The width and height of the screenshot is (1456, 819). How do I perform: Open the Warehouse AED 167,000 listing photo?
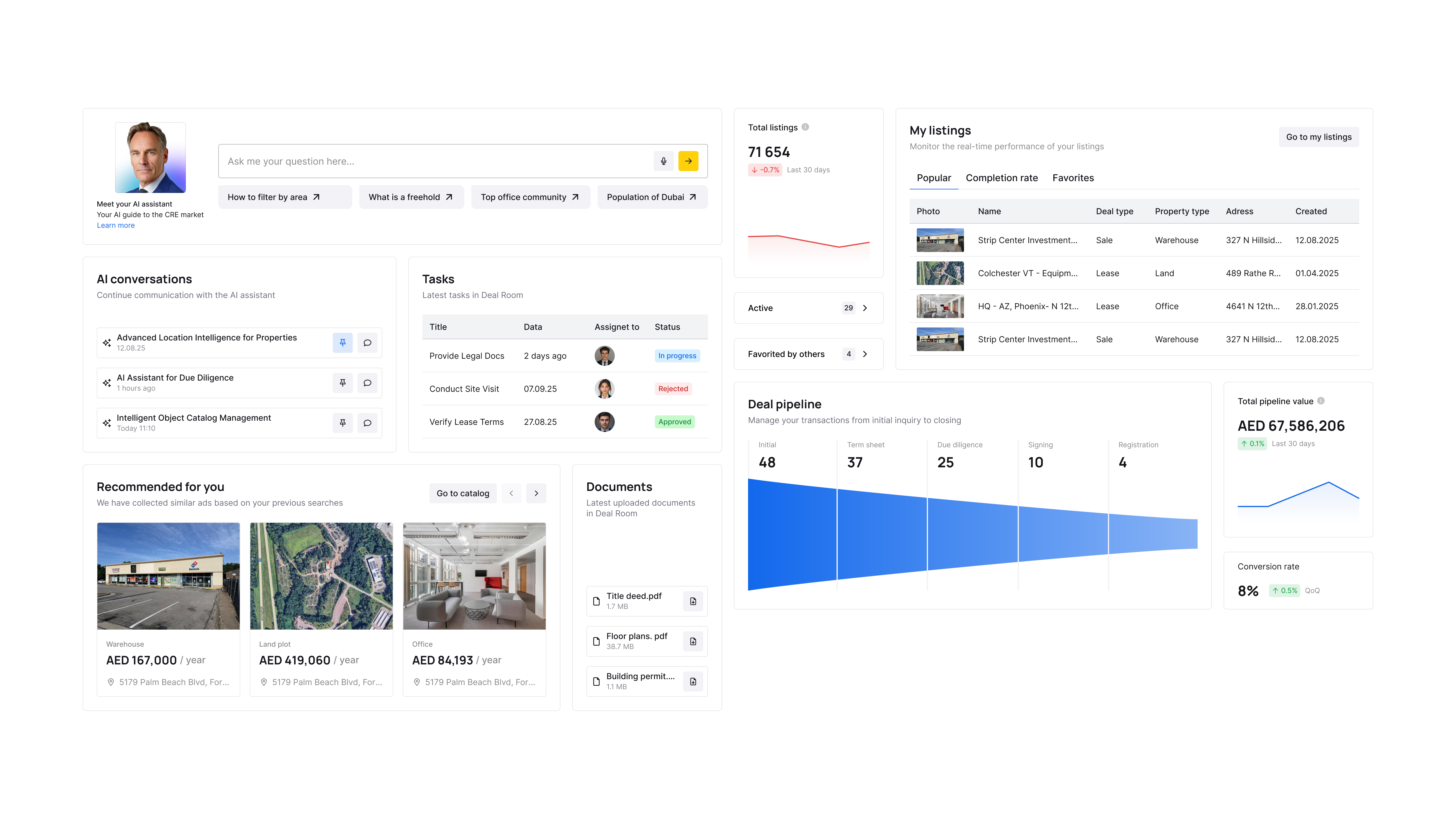(168, 575)
